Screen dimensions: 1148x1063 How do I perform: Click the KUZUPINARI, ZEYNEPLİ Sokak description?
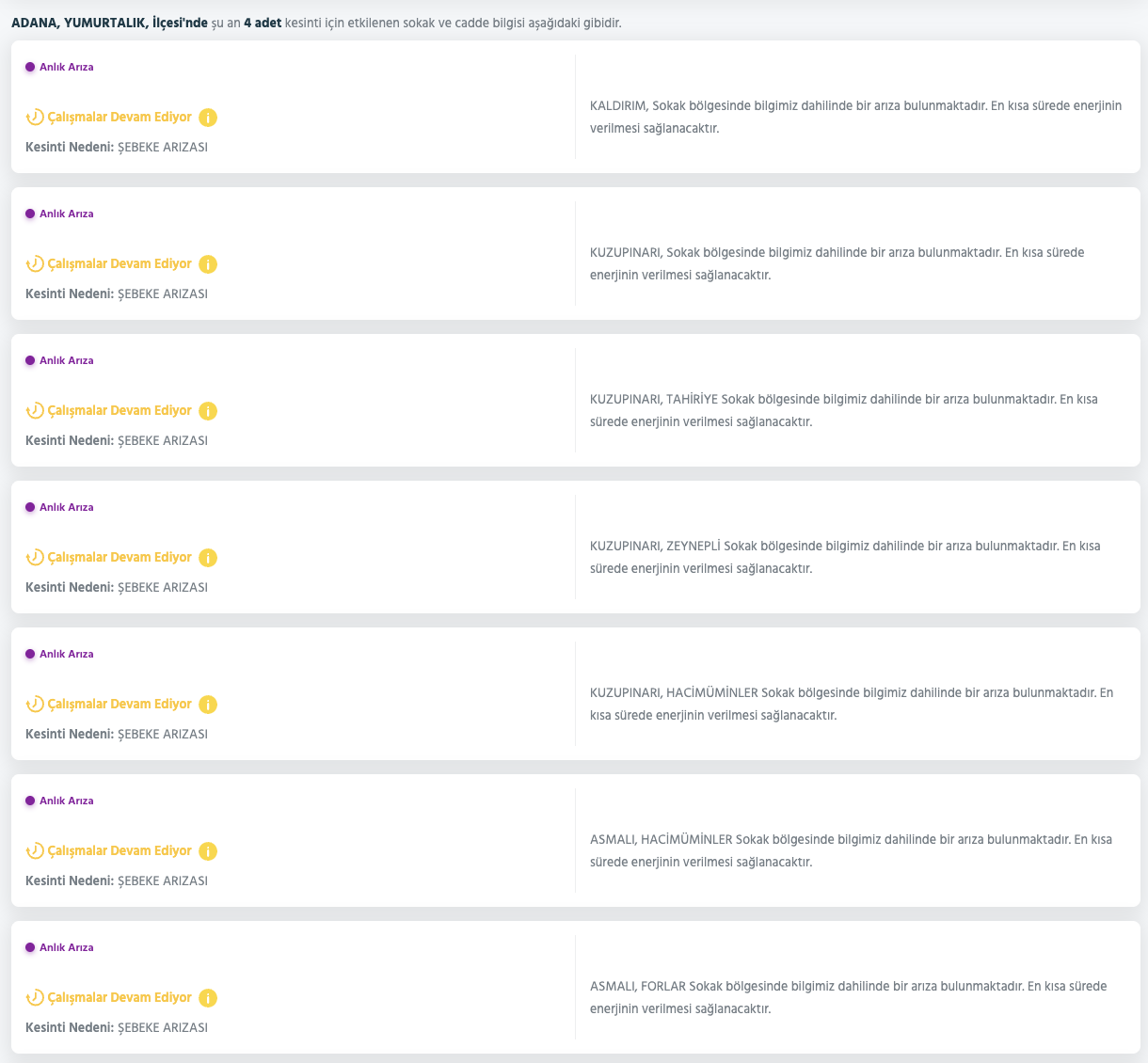pos(845,557)
